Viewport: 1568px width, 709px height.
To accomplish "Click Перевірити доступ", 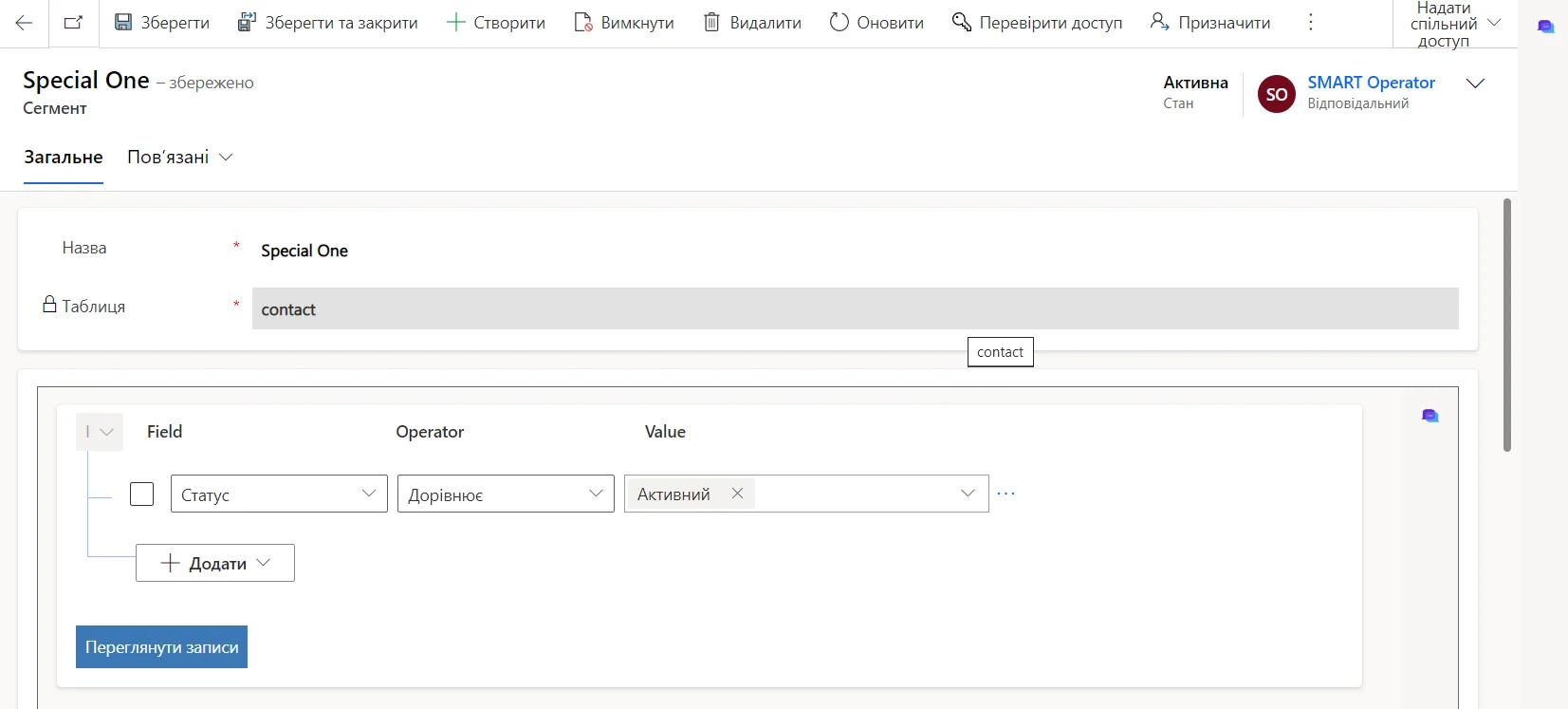I will coord(1037,23).
